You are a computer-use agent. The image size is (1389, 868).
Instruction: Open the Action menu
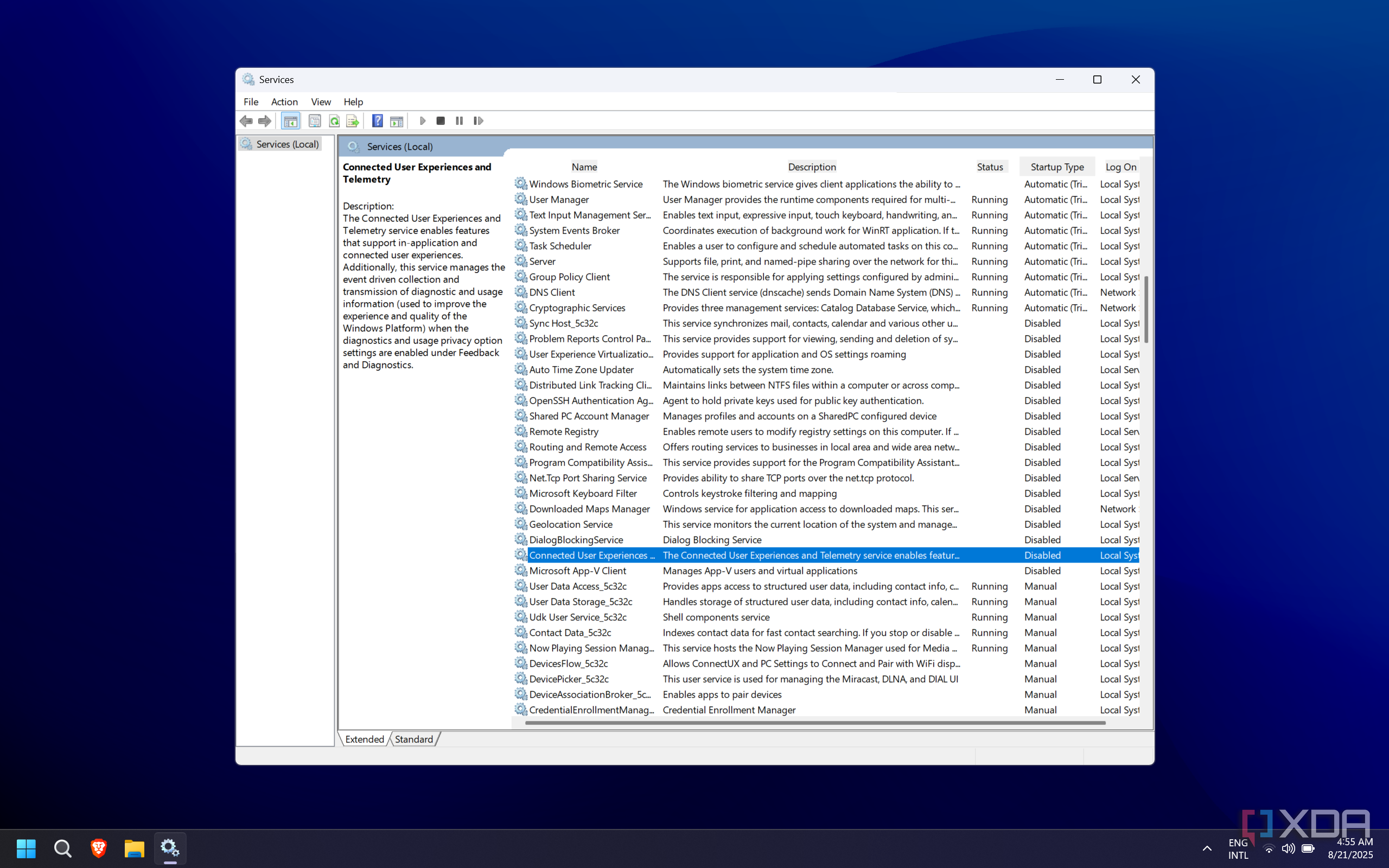[x=284, y=101]
